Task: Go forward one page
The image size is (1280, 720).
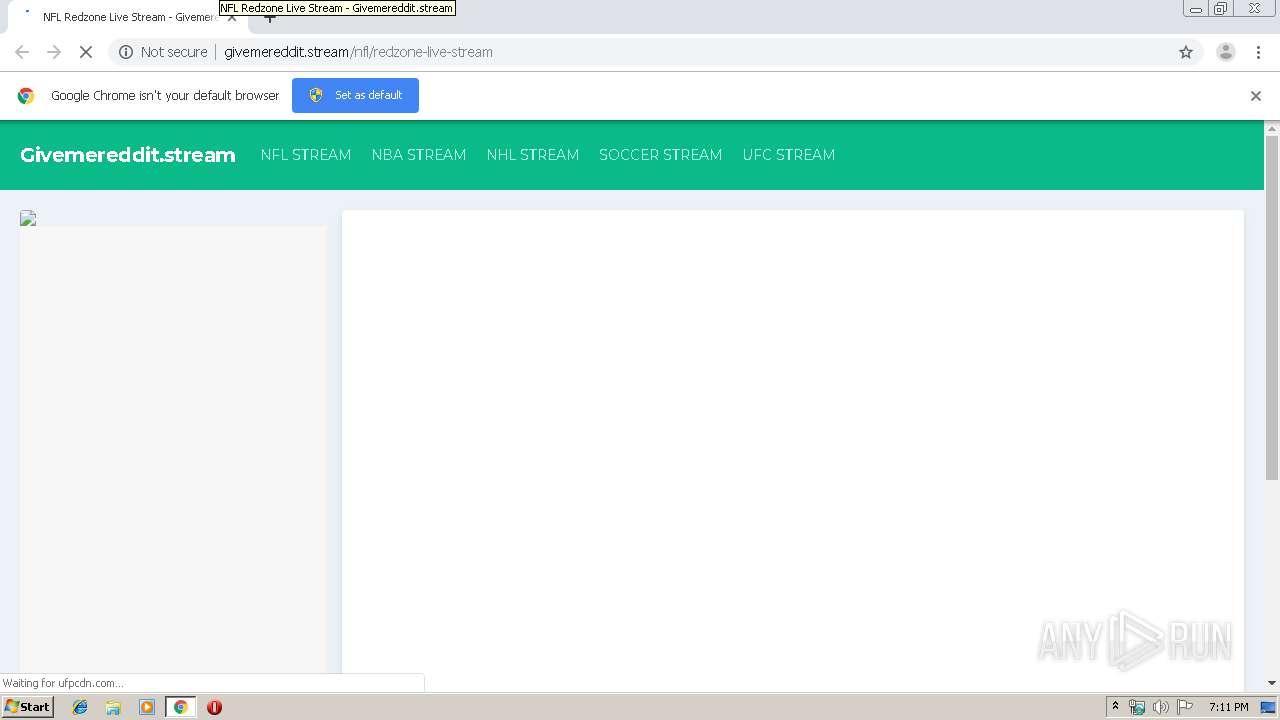Action: [x=54, y=52]
